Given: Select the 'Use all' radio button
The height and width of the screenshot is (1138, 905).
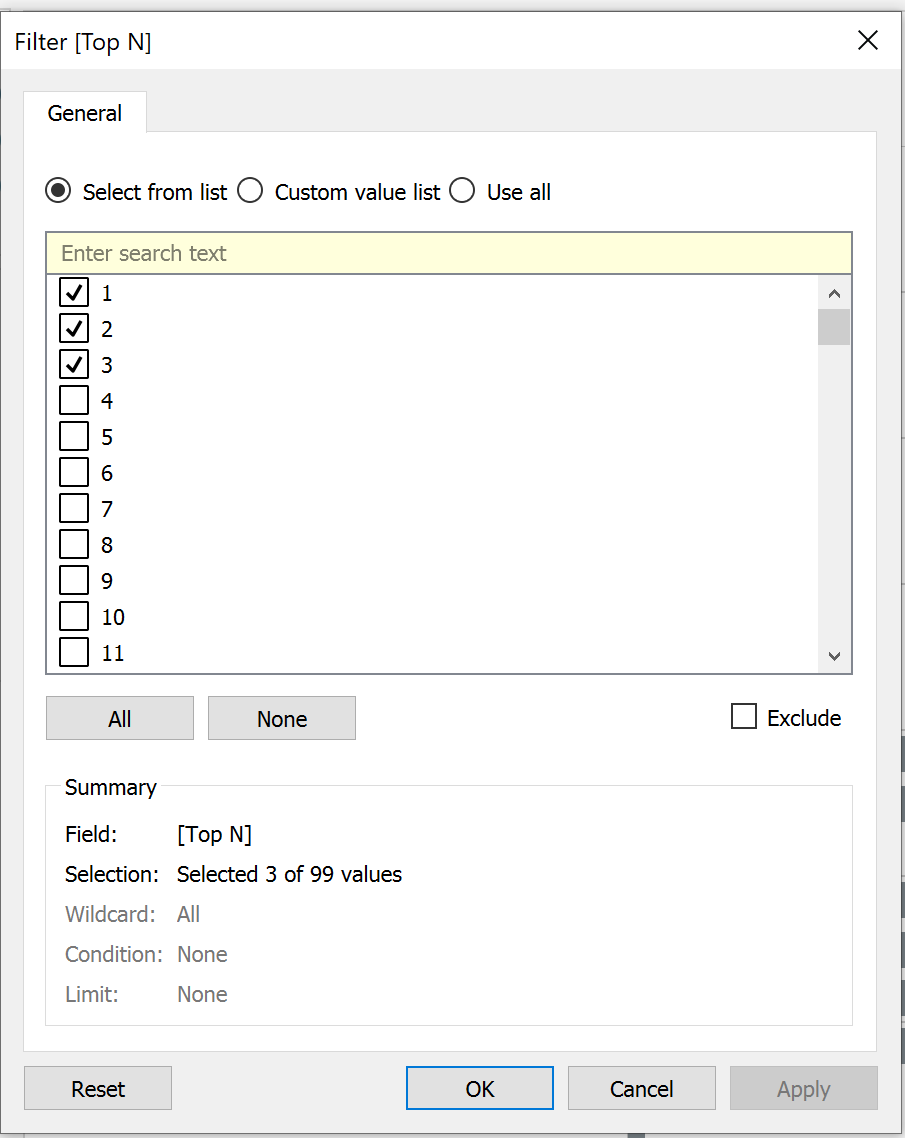Looking at the screenshot, I should [462, 191].
